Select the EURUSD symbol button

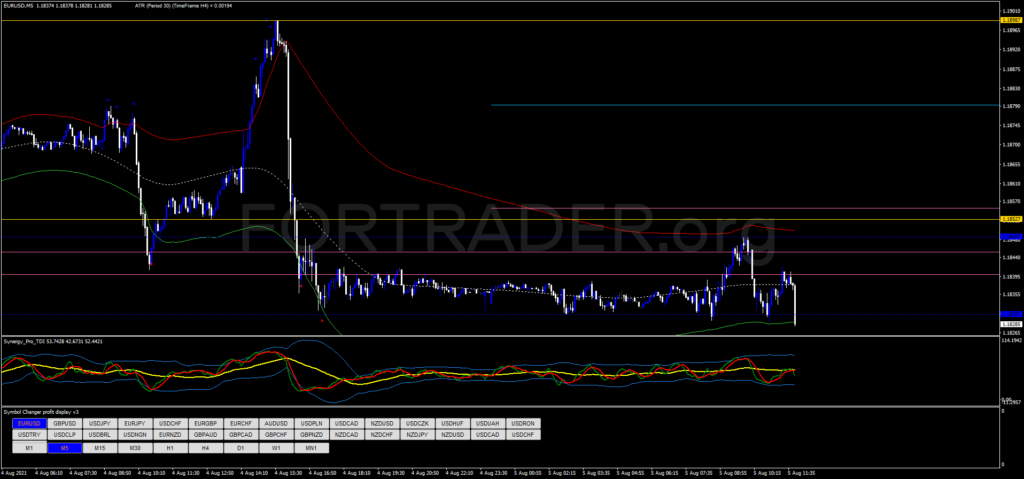click(29, 423)
